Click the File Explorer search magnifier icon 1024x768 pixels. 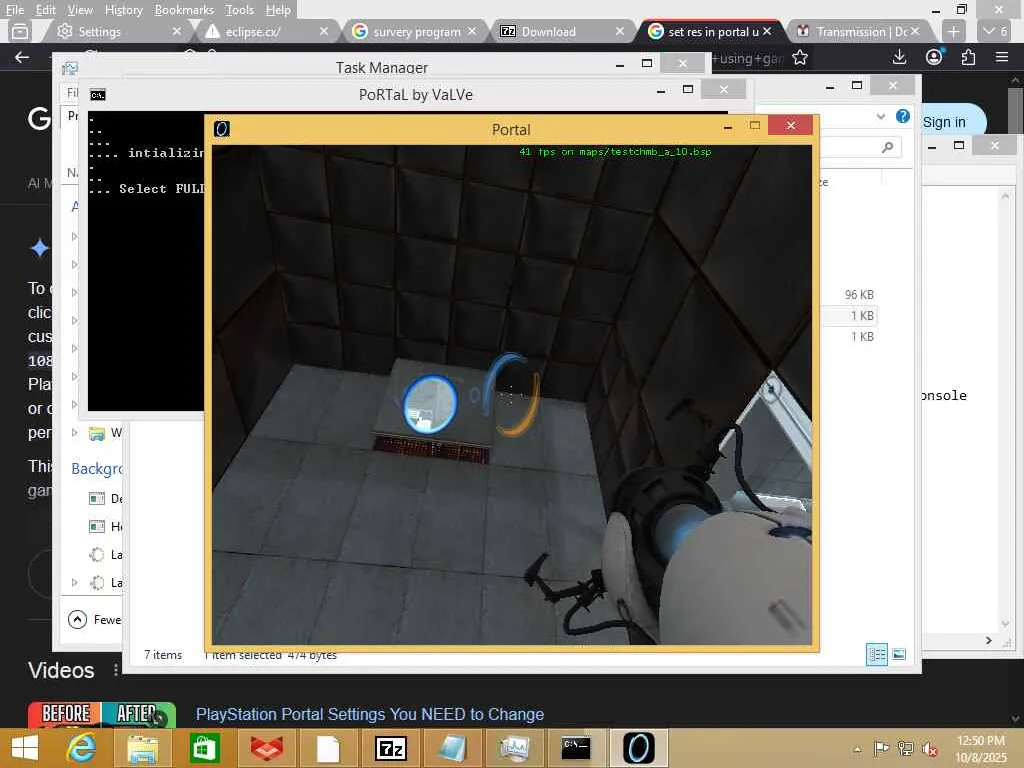(x=887, y=147)
